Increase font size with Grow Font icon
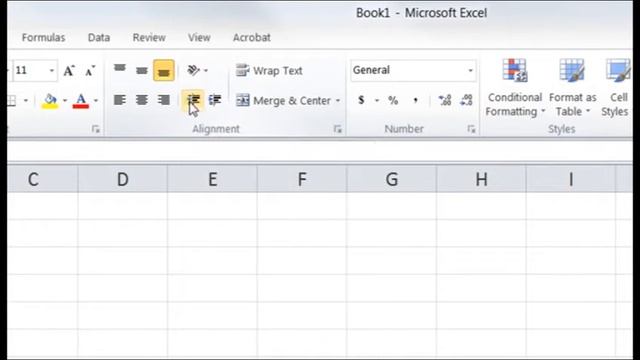Viewport: 640px width, 360px height. 69,71
